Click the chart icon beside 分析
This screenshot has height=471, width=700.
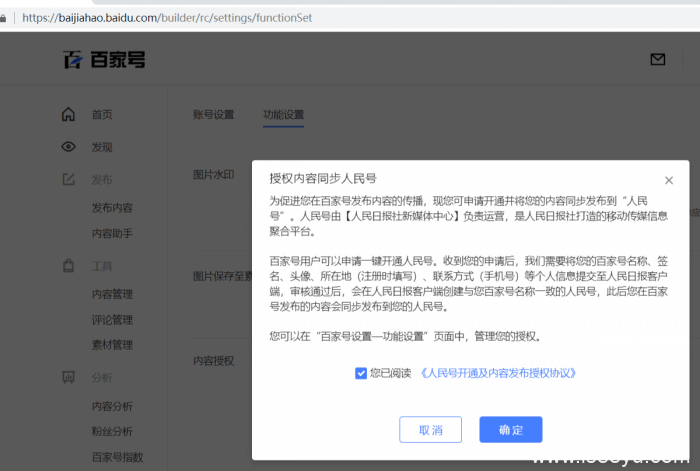[x=68, y=377]
